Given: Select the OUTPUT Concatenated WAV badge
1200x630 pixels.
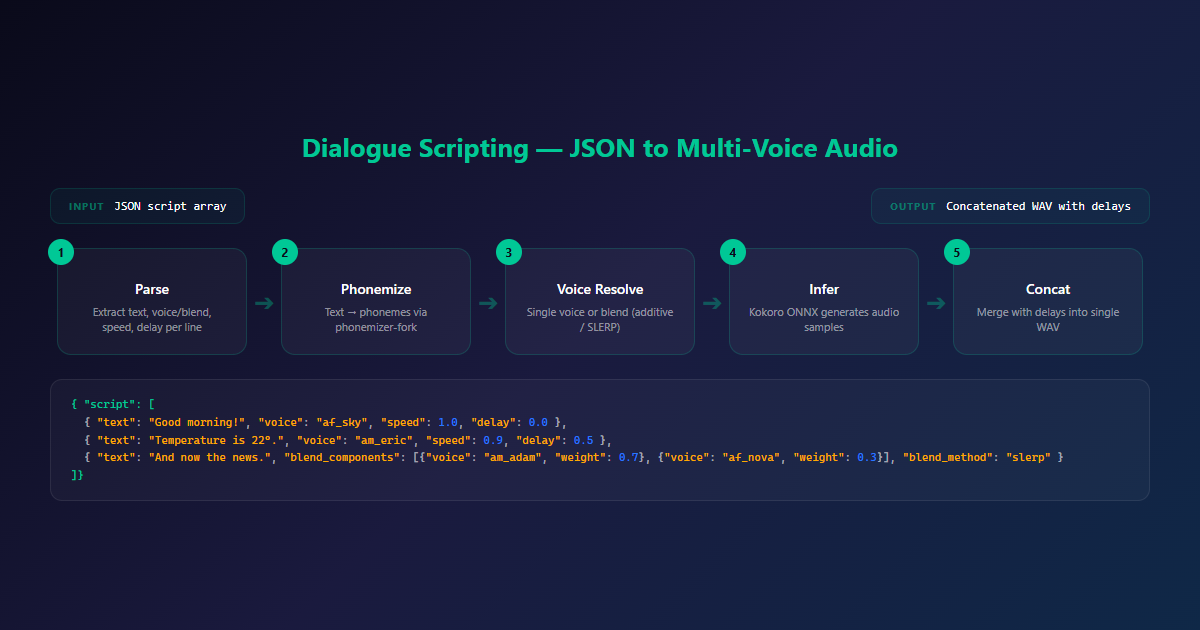Looking at the screenshot, I should pyautogui.click(x=1010, y=206).
